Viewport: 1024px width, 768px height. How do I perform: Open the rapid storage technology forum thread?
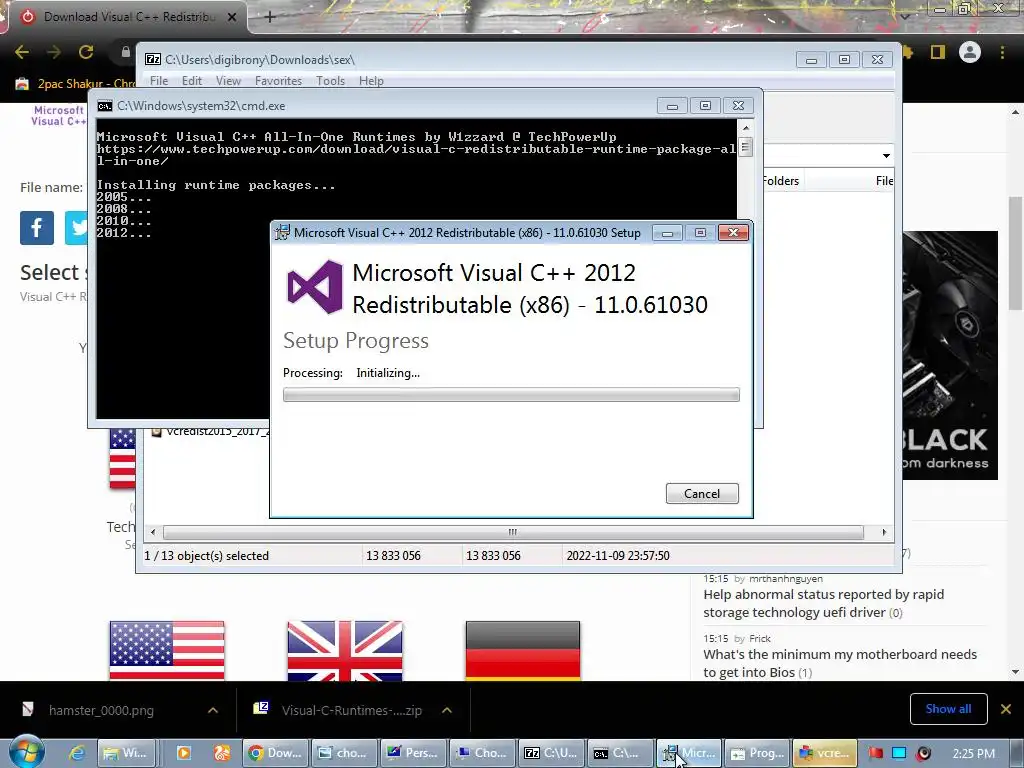[x=824, y=603]
